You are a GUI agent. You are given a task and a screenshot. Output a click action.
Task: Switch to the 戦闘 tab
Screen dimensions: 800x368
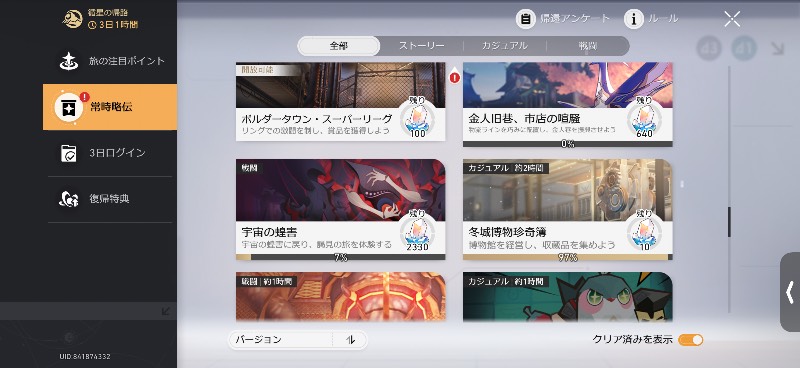(x=588, y=46)
